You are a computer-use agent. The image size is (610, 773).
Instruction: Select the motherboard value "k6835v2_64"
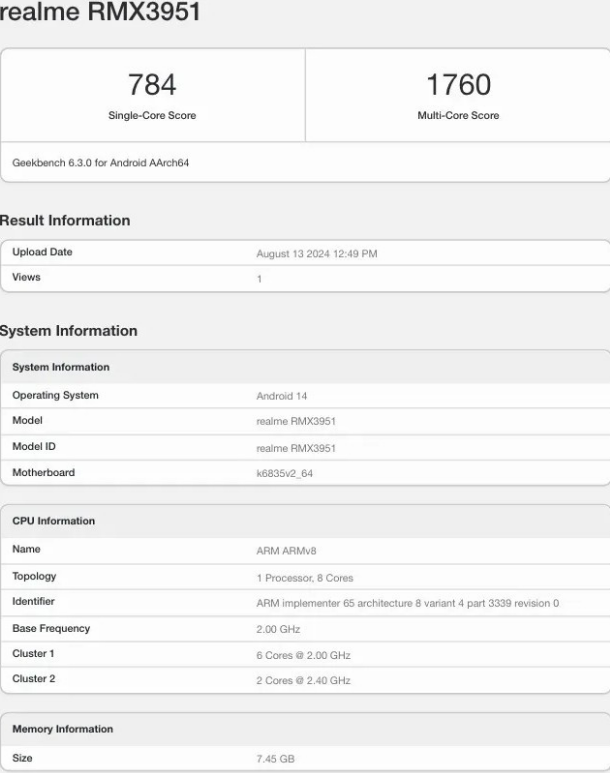pos(285,473)
